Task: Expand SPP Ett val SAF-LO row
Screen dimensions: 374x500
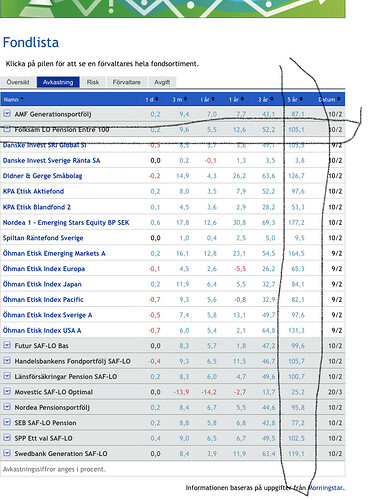Action: [x=7, y=438]
